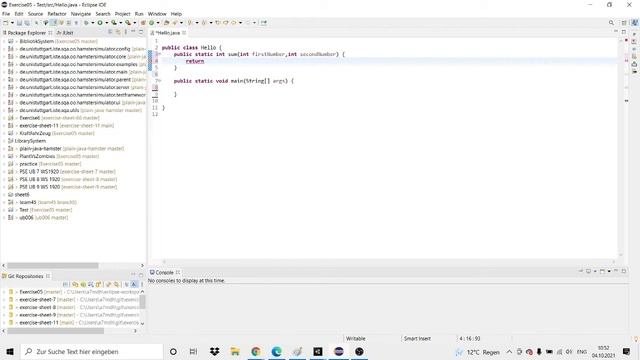This screenshot has width=640, height=360.
Task: Click the Git Repositories vertical scrollbar
Action: (x=142, y=302)
